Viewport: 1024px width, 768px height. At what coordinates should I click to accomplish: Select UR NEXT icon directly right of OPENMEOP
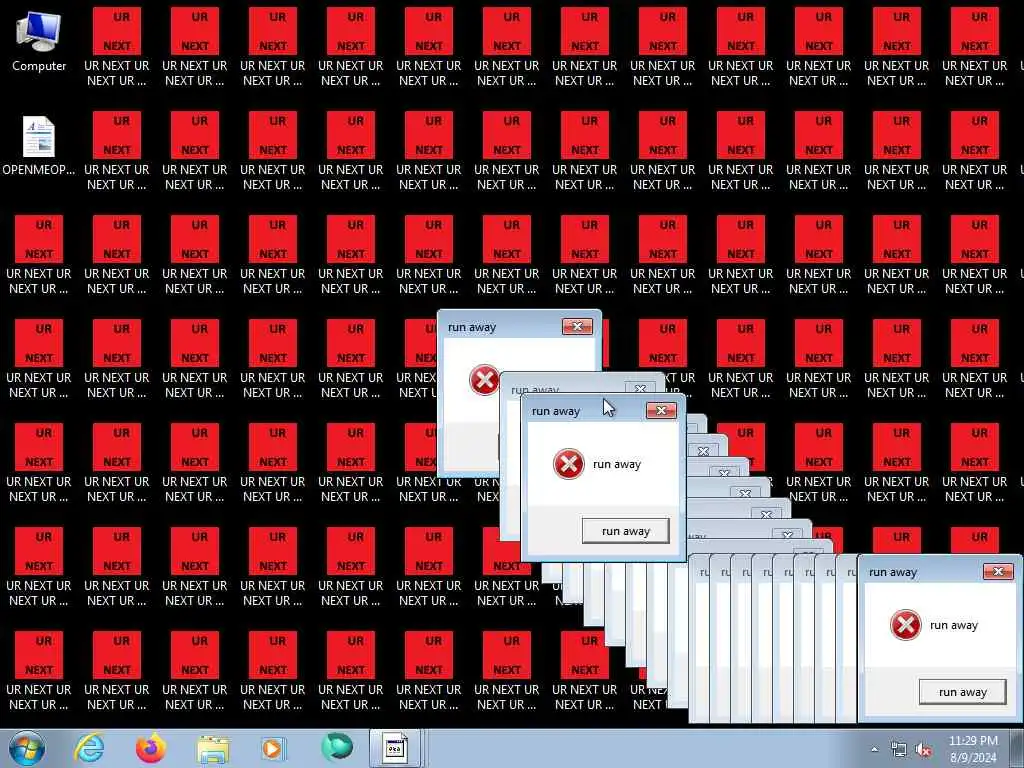pos(117,151)
